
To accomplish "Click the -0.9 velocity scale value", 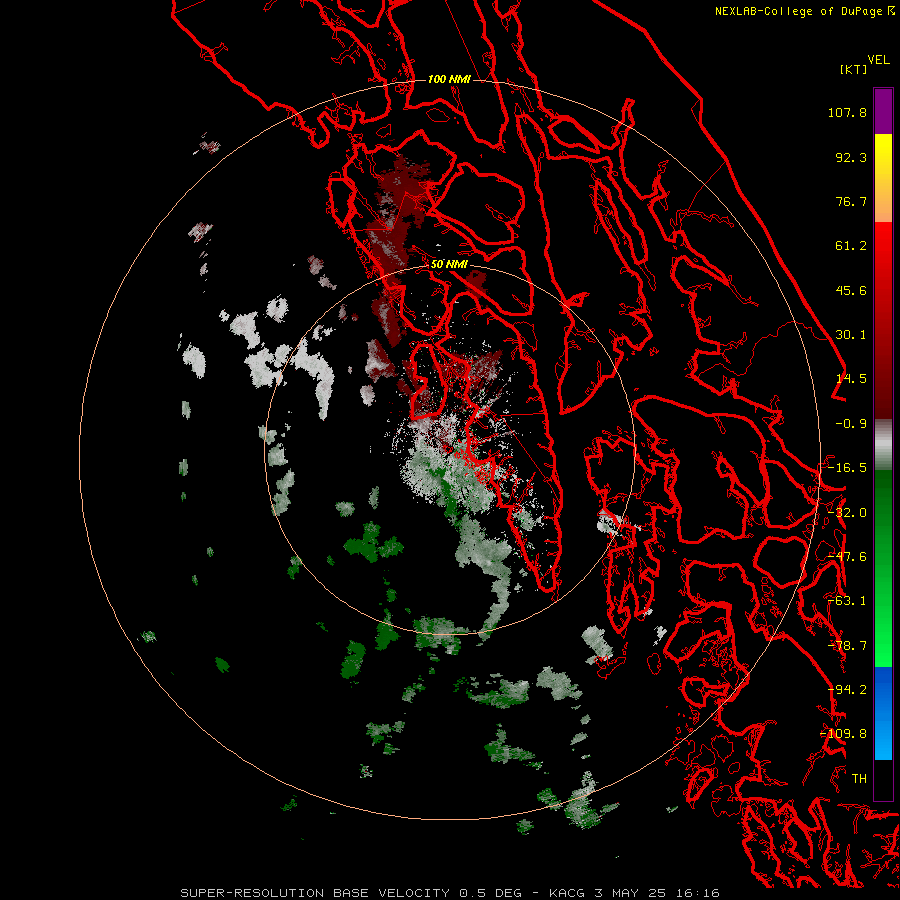I will point(851,424).
